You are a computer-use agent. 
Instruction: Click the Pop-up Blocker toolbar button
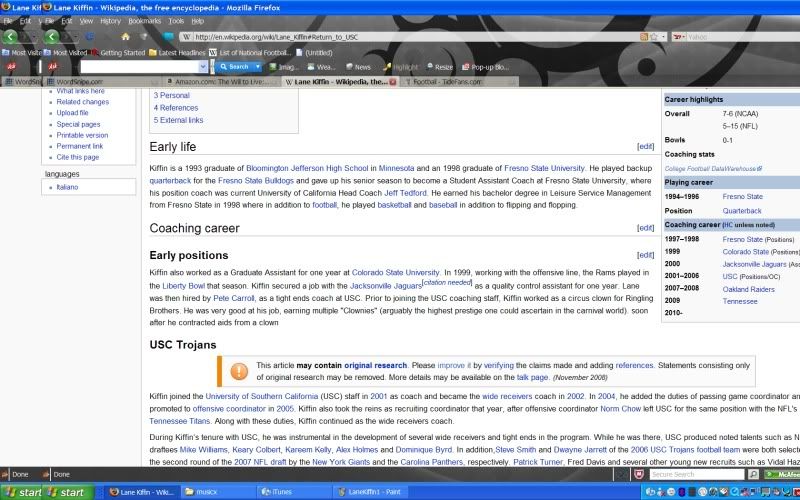coord(485,67)
